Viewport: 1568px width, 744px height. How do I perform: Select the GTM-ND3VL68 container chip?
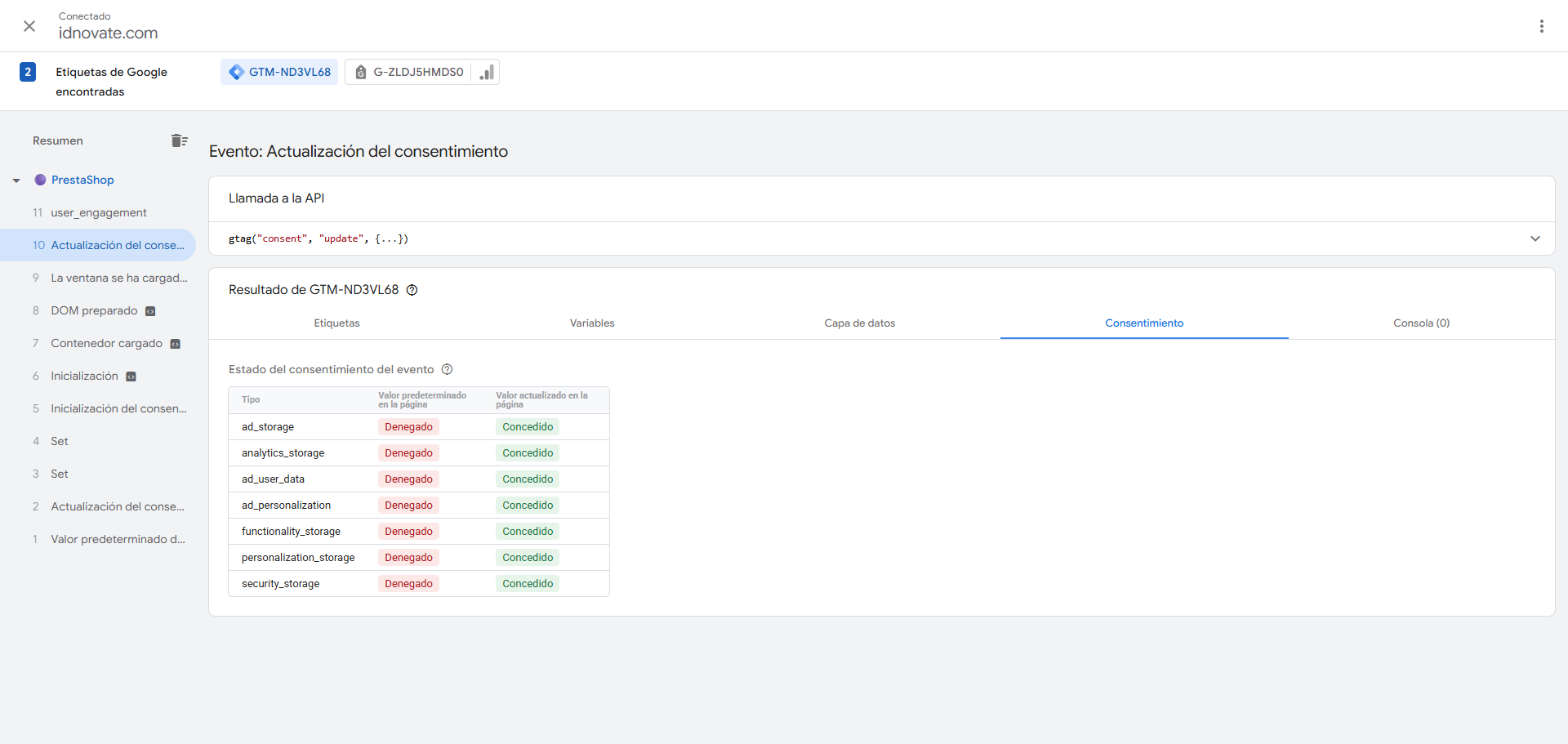click(x=279, y=72)
